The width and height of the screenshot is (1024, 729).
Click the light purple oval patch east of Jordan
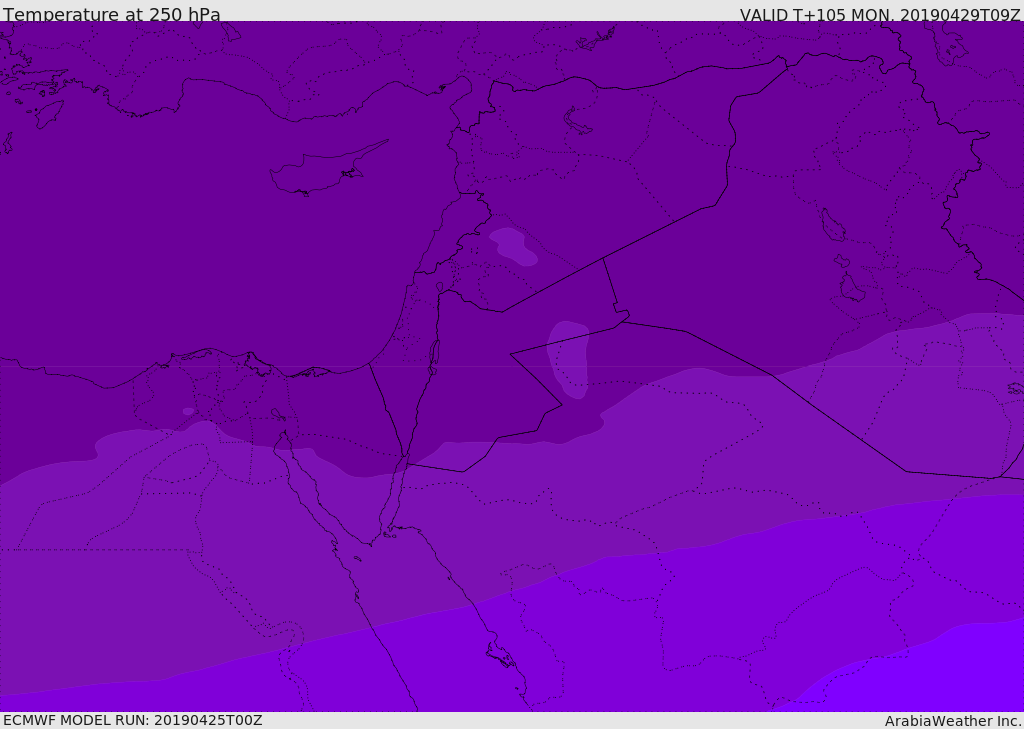click(x=569, y=359)
